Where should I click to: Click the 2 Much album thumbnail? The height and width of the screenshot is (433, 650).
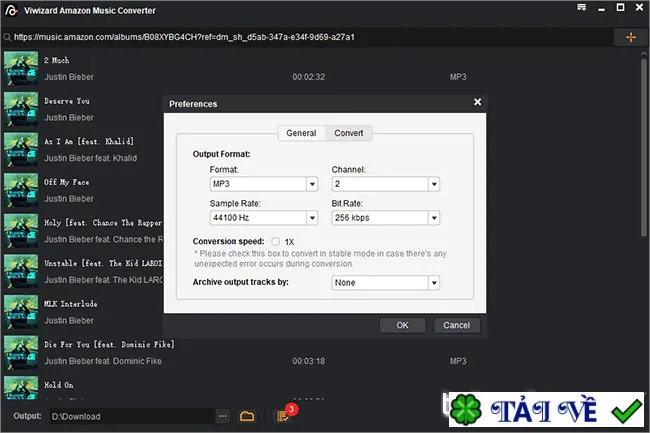(21, 68)
